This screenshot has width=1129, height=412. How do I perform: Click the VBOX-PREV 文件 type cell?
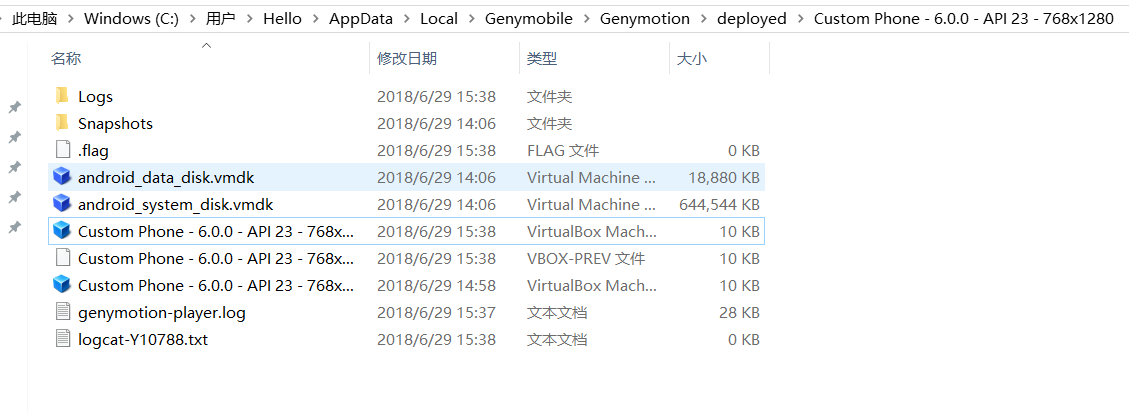[x=586, y=259]
